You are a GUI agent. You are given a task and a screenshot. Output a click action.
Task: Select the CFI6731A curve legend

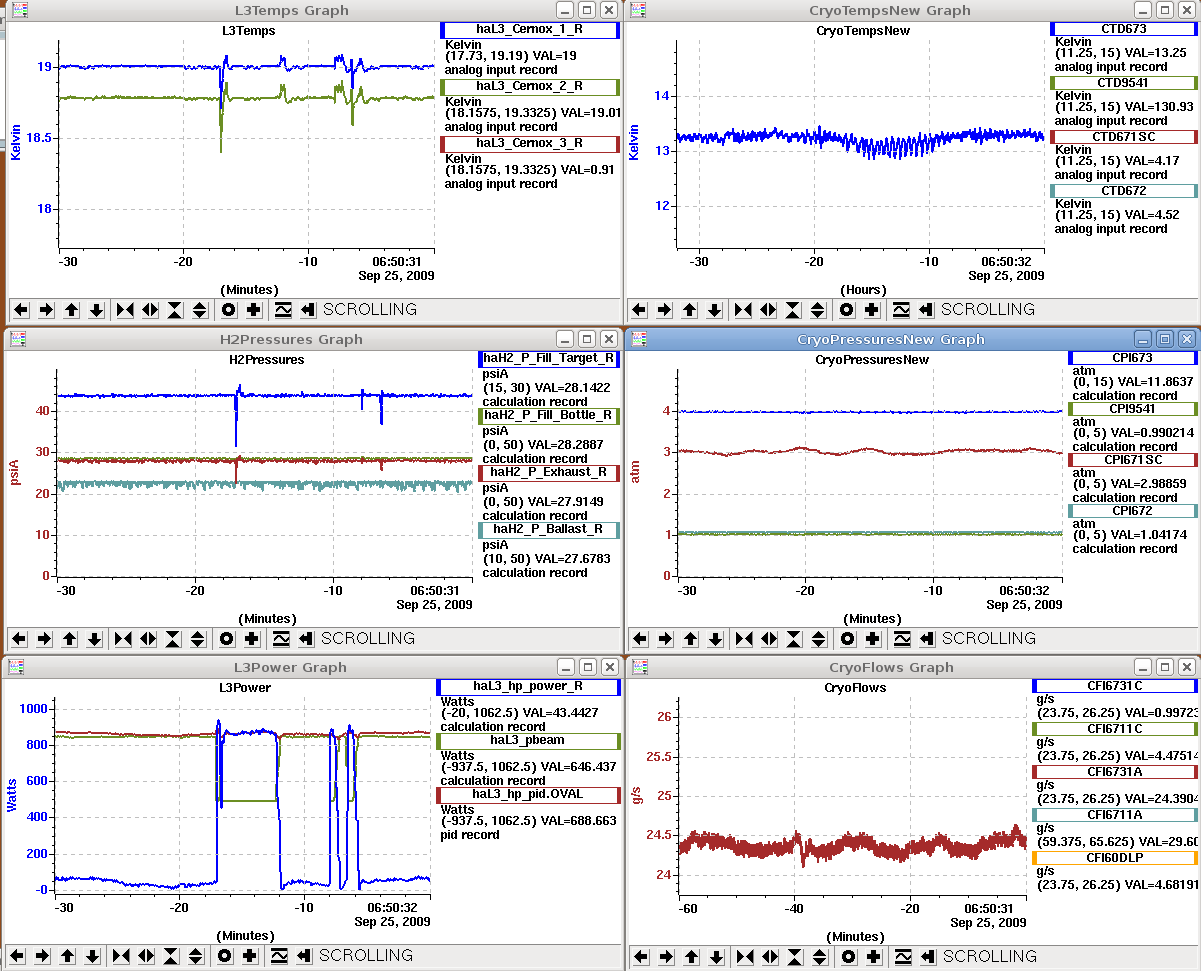pos(1115,771)
